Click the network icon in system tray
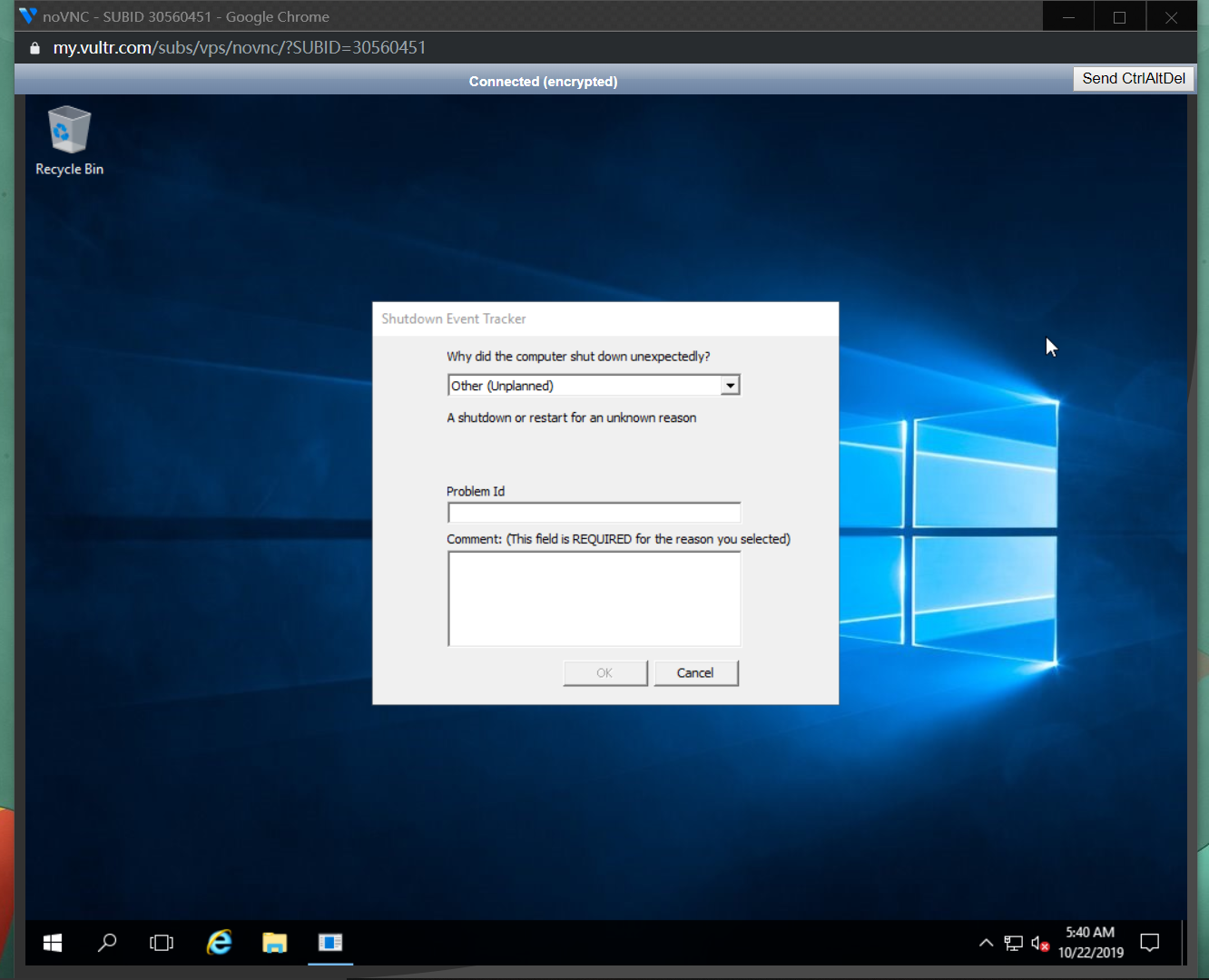 (1013, 944)
